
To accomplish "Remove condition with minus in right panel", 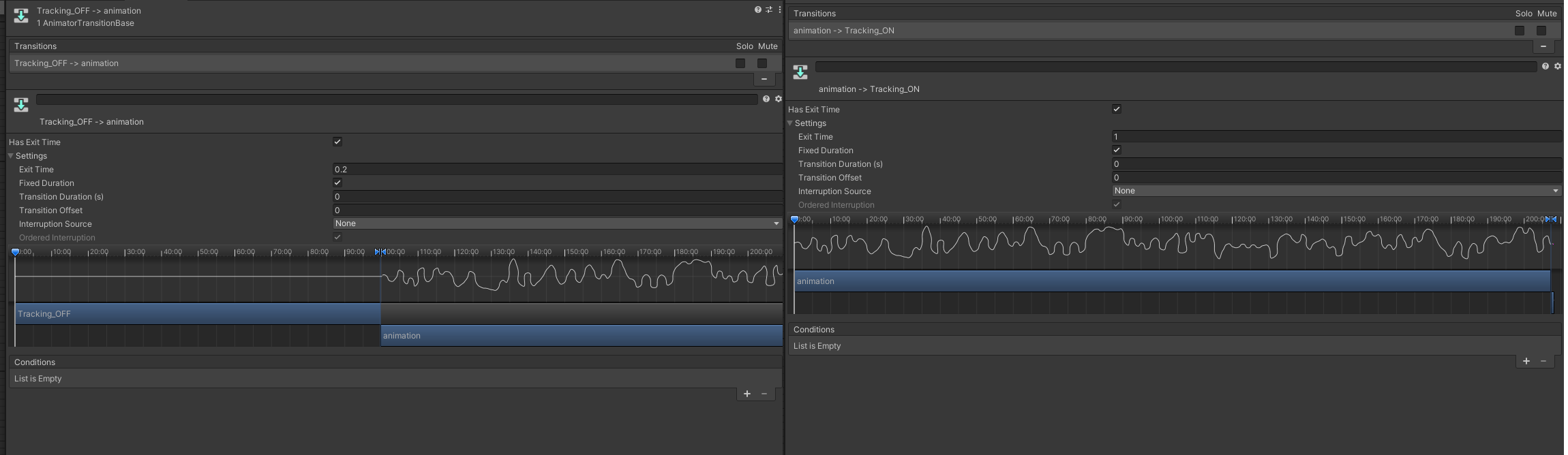I will coord(1543,361).
